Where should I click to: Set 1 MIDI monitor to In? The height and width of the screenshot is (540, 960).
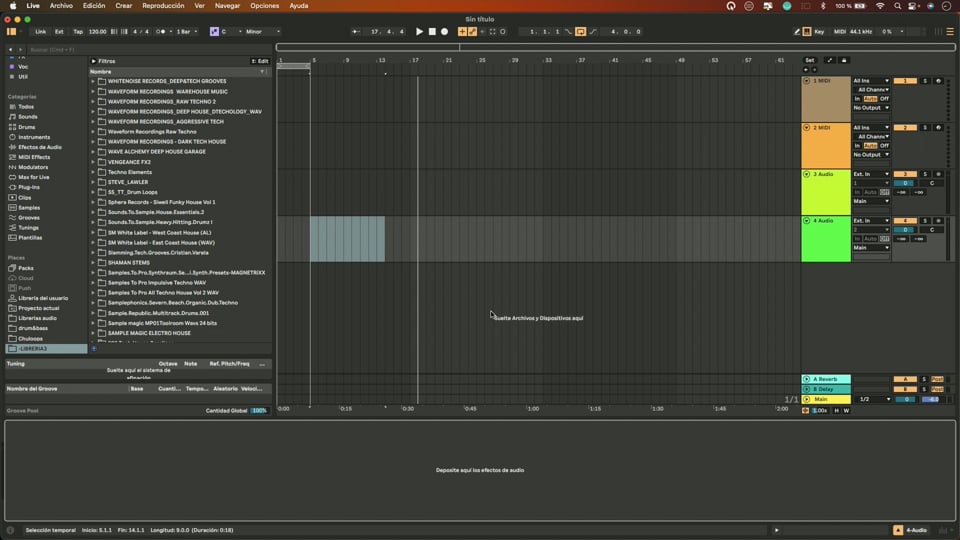[857, 99]
